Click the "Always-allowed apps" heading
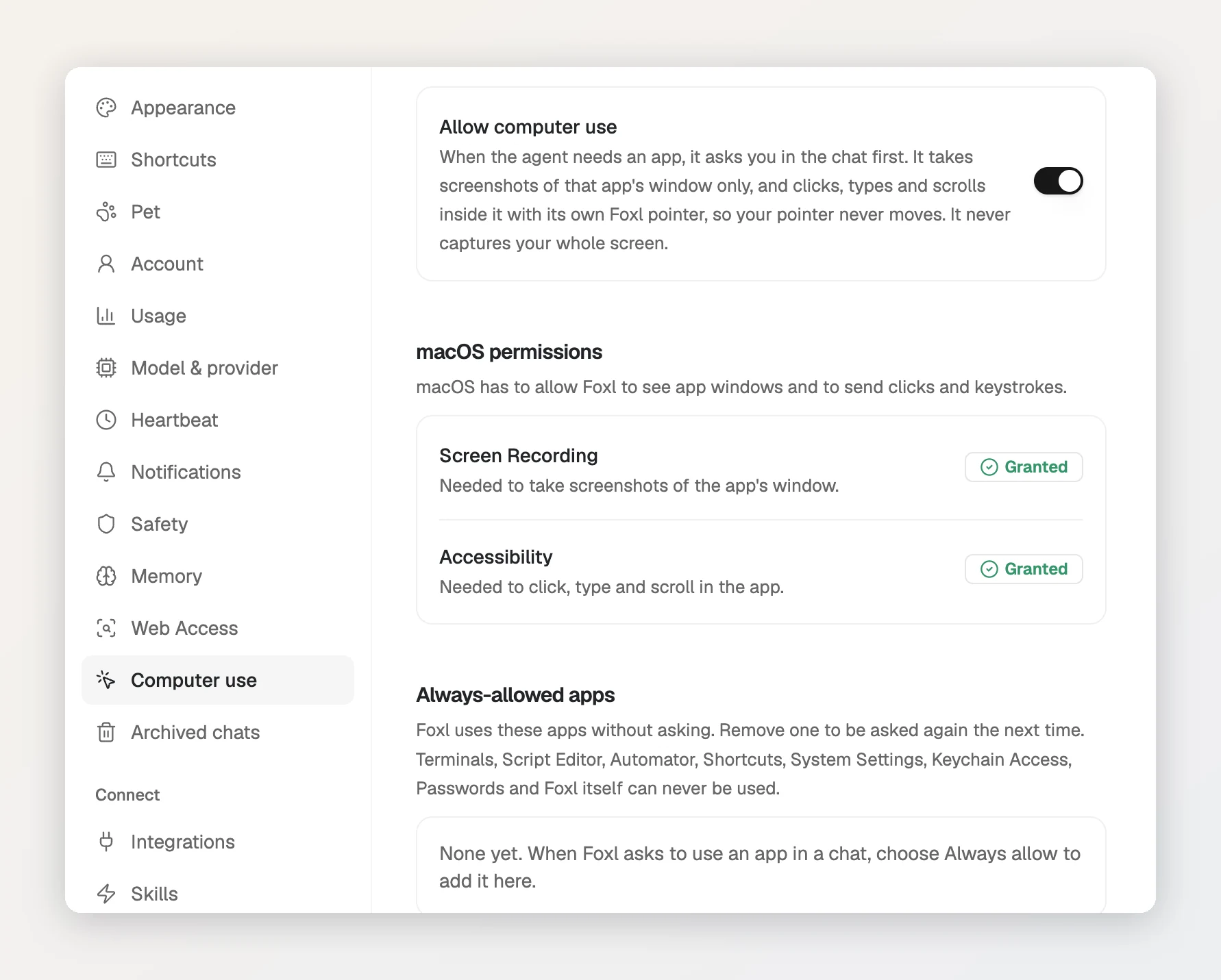Screen dimensions: 1221x980 click(x=515, y=695)
